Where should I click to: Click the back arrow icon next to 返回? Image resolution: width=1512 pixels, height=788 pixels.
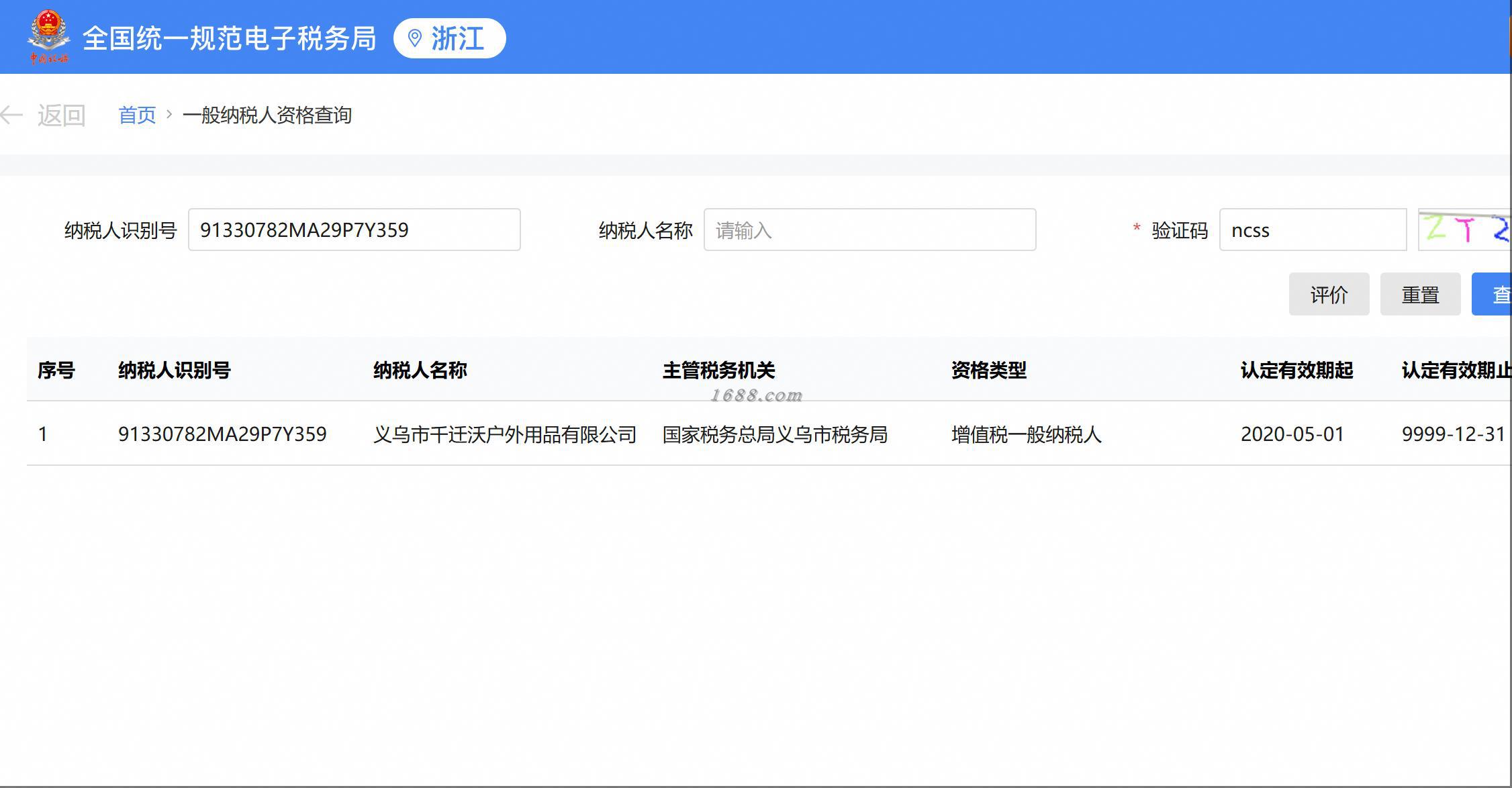[x=11, y=115]
